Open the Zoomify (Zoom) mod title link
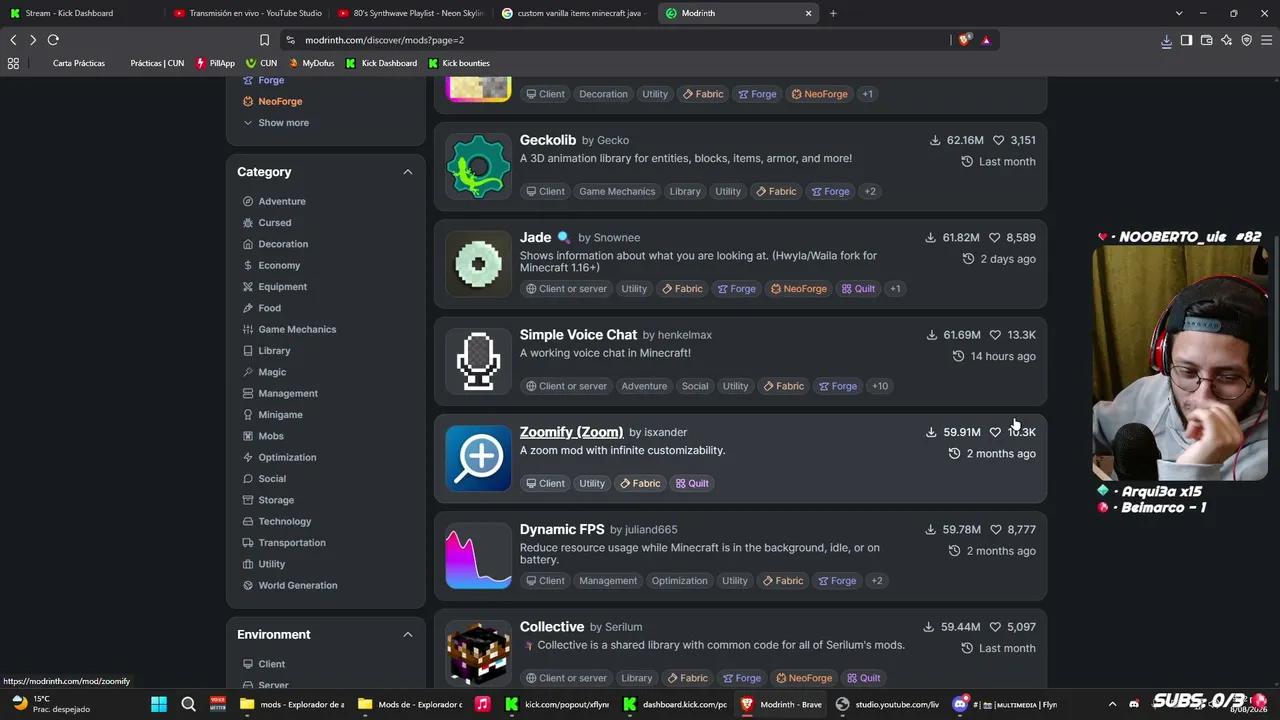This screenshot has height=720, width=1280. [571, 432]
